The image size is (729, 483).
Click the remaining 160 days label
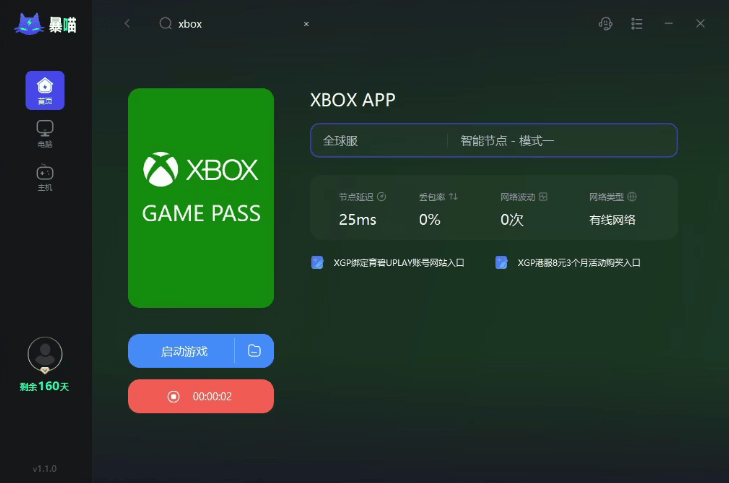44,386
